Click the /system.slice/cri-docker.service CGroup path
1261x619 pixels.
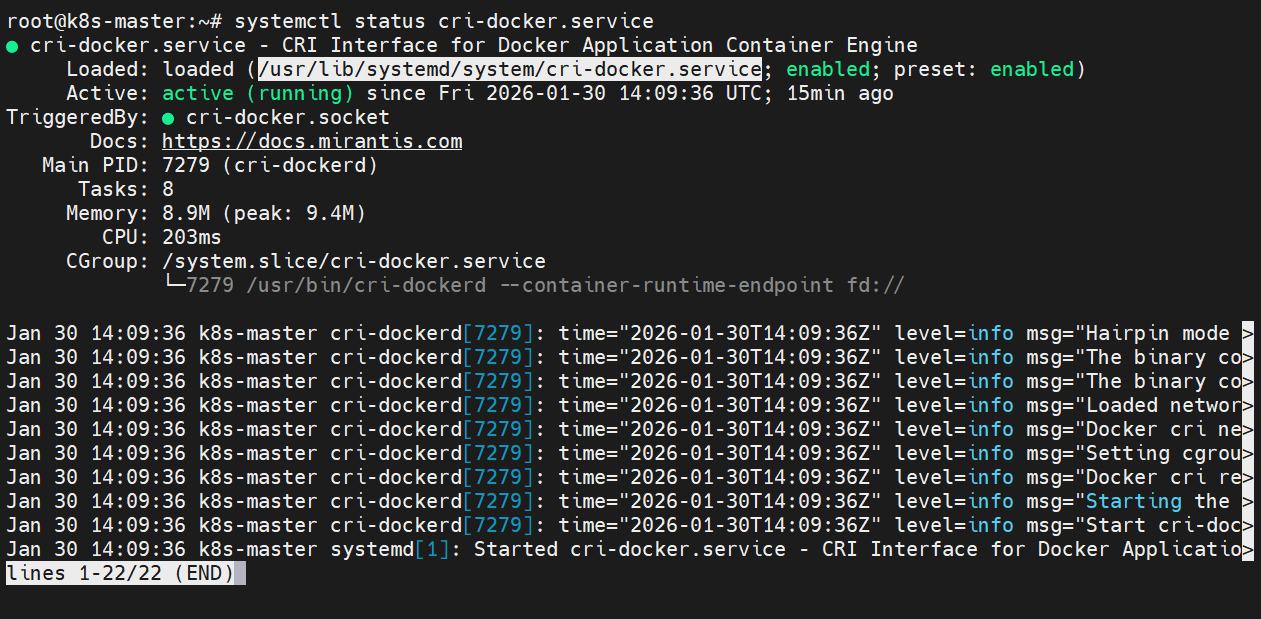pyautogui.click(x=354, y=261)
